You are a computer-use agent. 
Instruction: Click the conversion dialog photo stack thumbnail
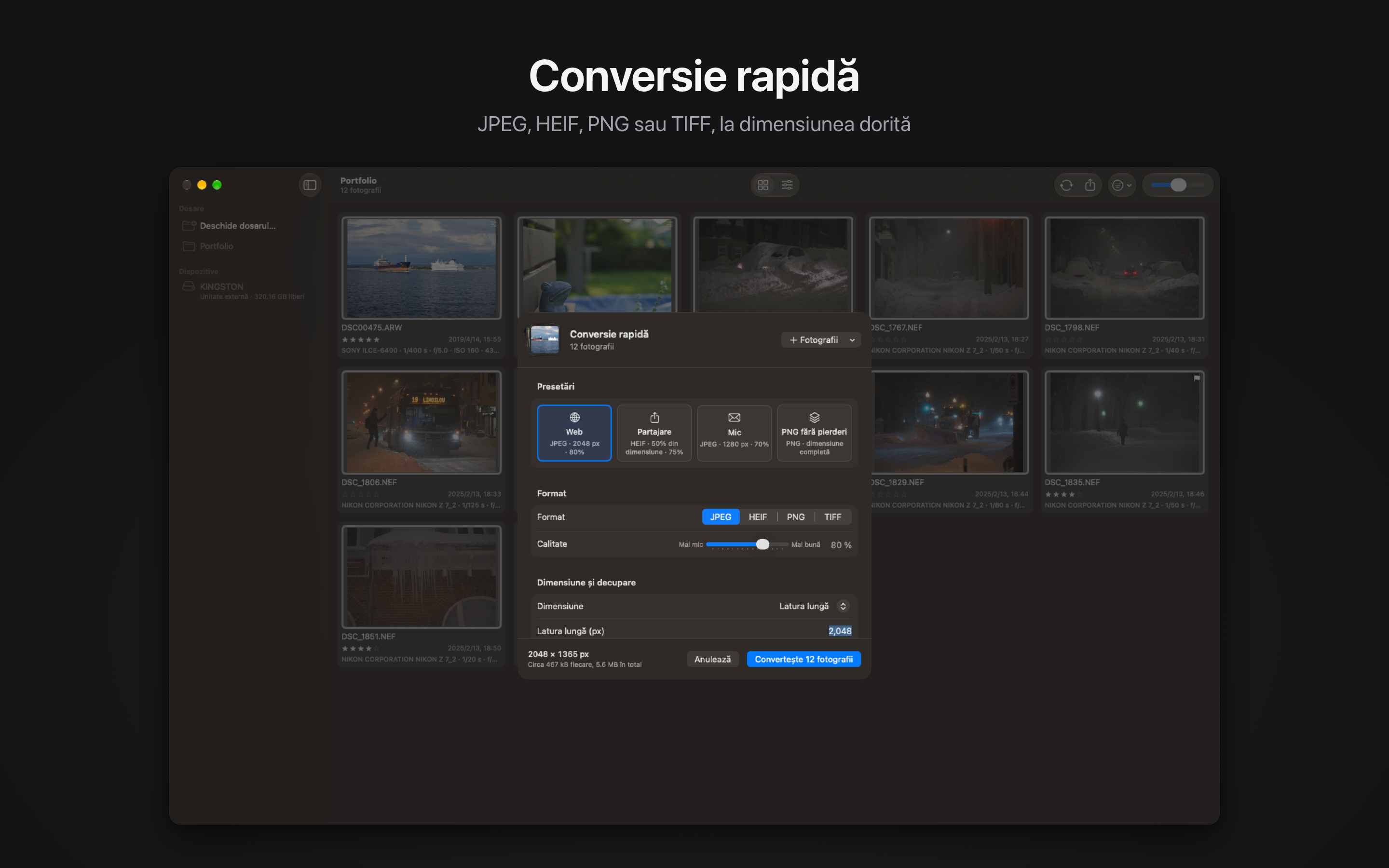(543, 339)
